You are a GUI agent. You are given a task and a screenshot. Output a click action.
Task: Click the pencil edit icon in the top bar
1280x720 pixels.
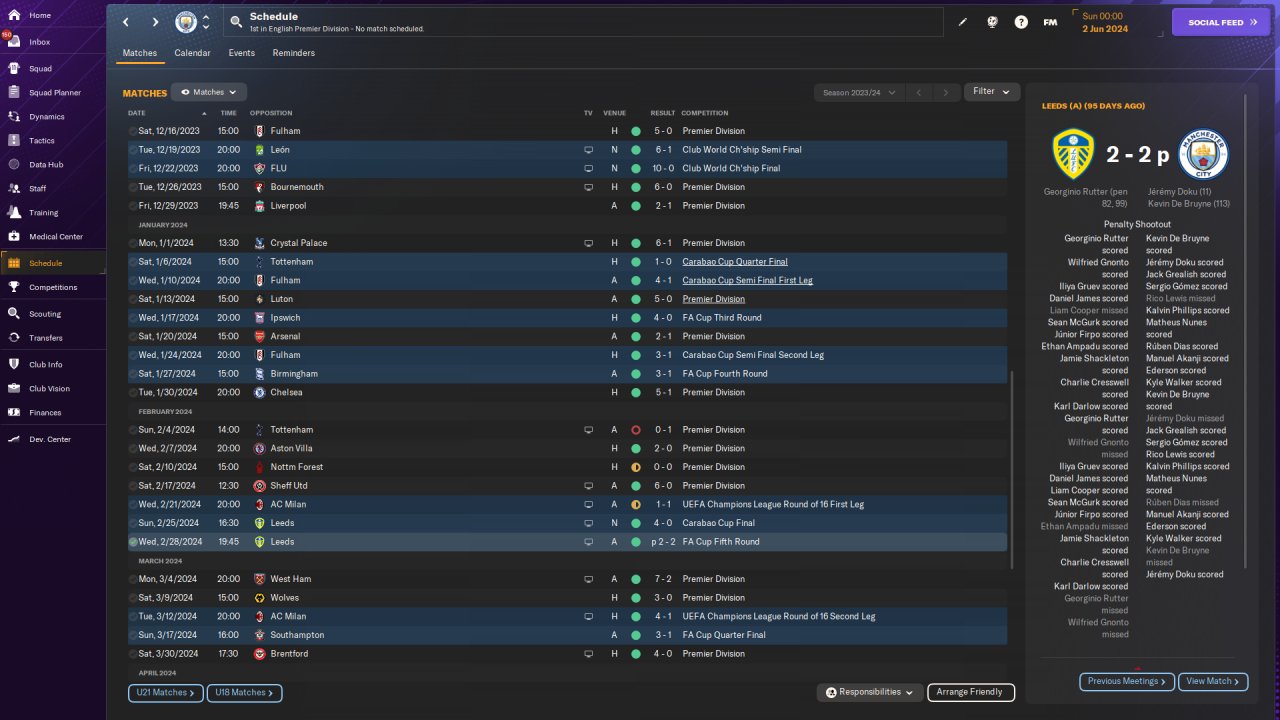[x=963, y=22]
